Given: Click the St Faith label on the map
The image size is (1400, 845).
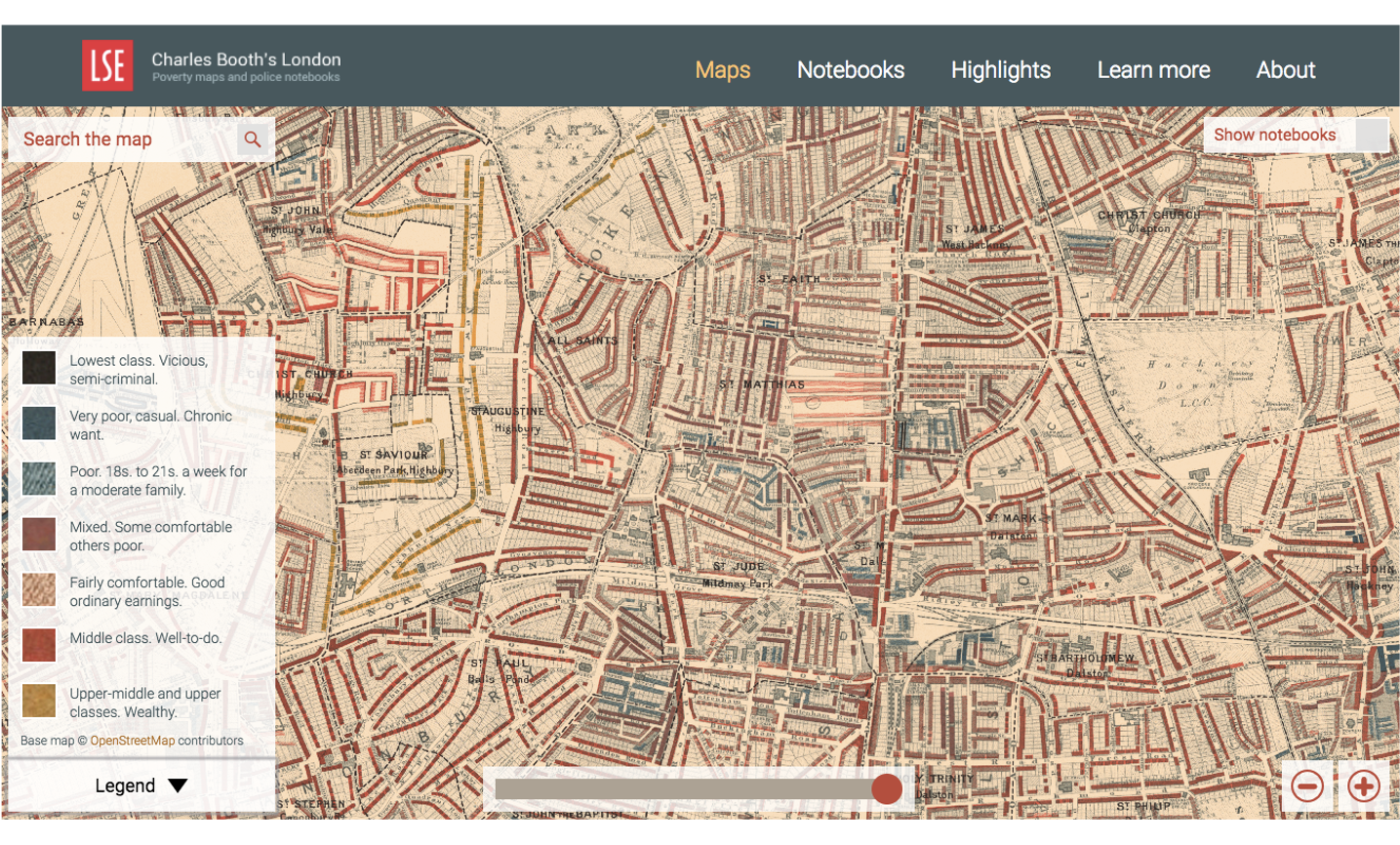Looking at the screenshot, I should click(790, 279).
